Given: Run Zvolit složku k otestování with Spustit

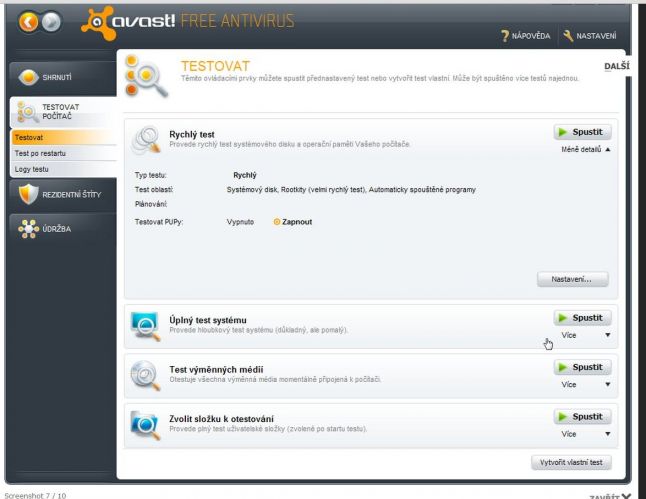Looking at the screenshot, I should click(582, 417).
